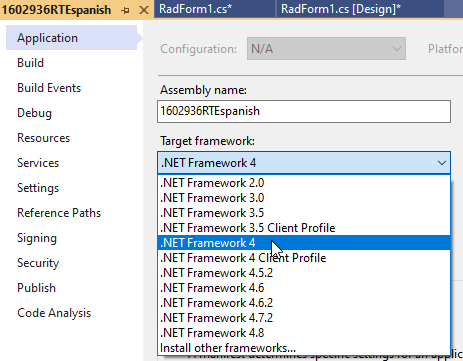Screen dimensions: 463x361
Task: Choose .NET Framework 4.7.2 from list
Action: (304, 318)
